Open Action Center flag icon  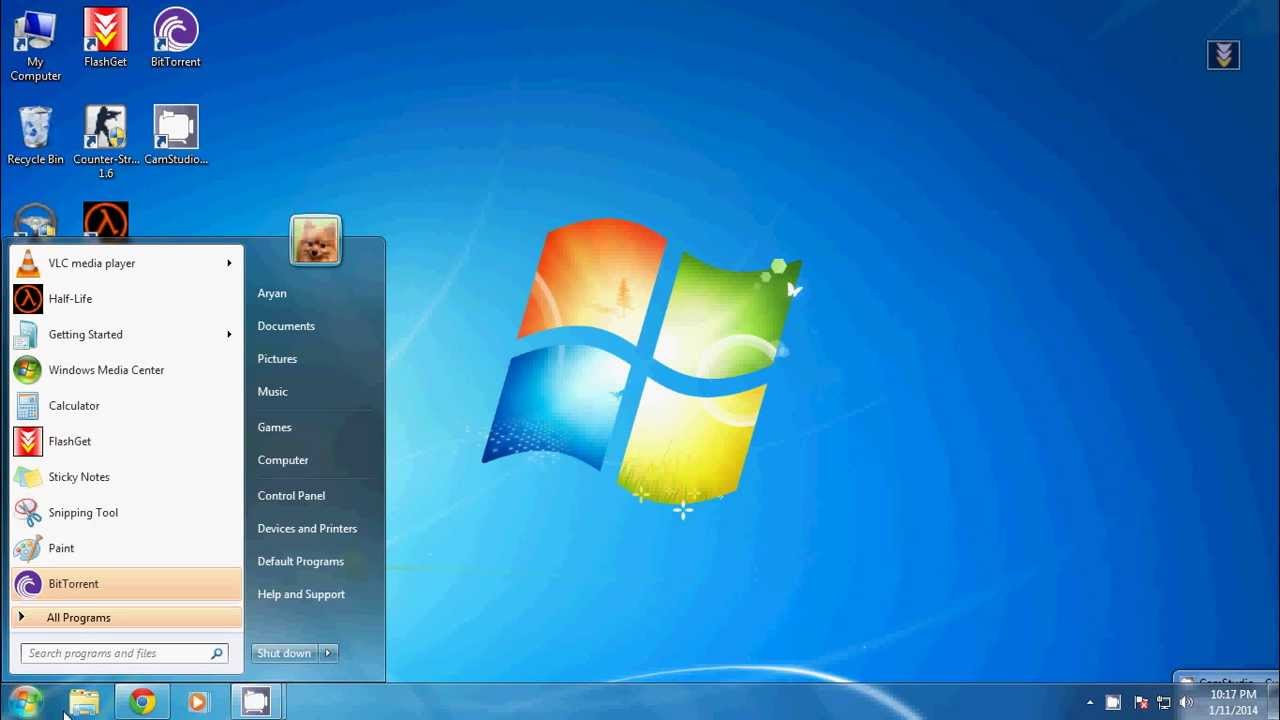[x=1141, y=702]
